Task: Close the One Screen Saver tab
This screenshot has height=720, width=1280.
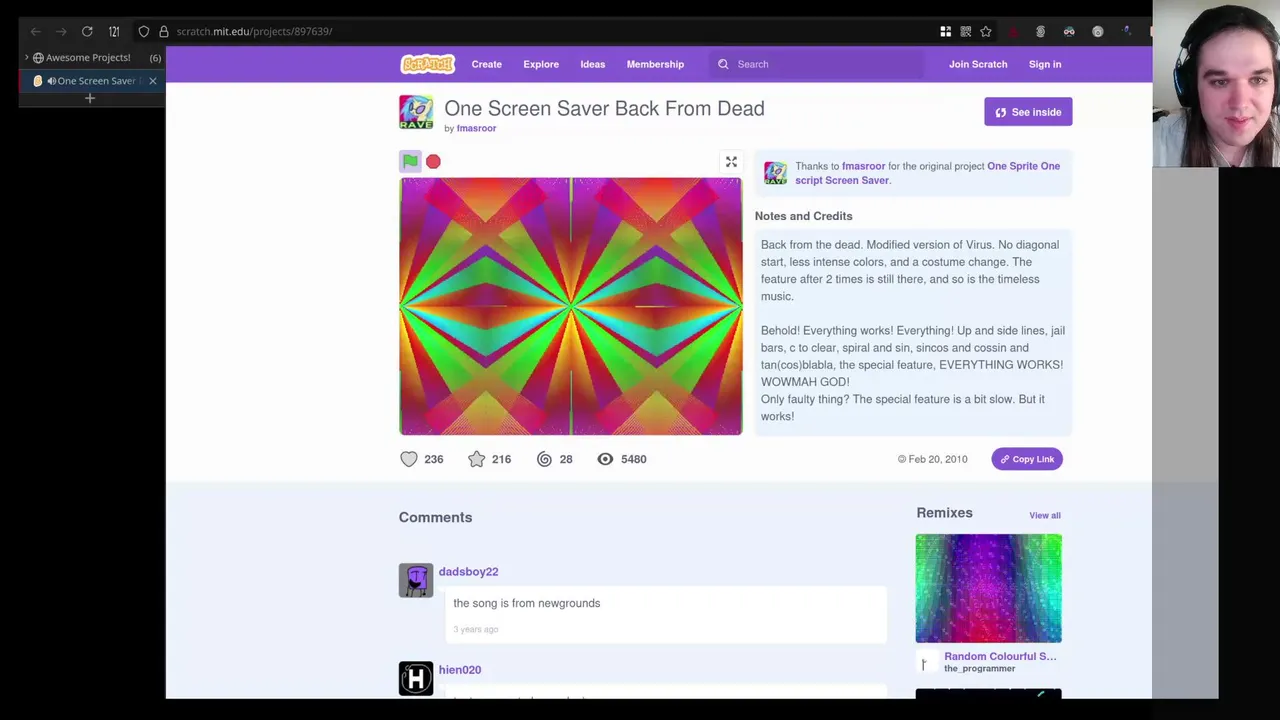Action: 152,80
